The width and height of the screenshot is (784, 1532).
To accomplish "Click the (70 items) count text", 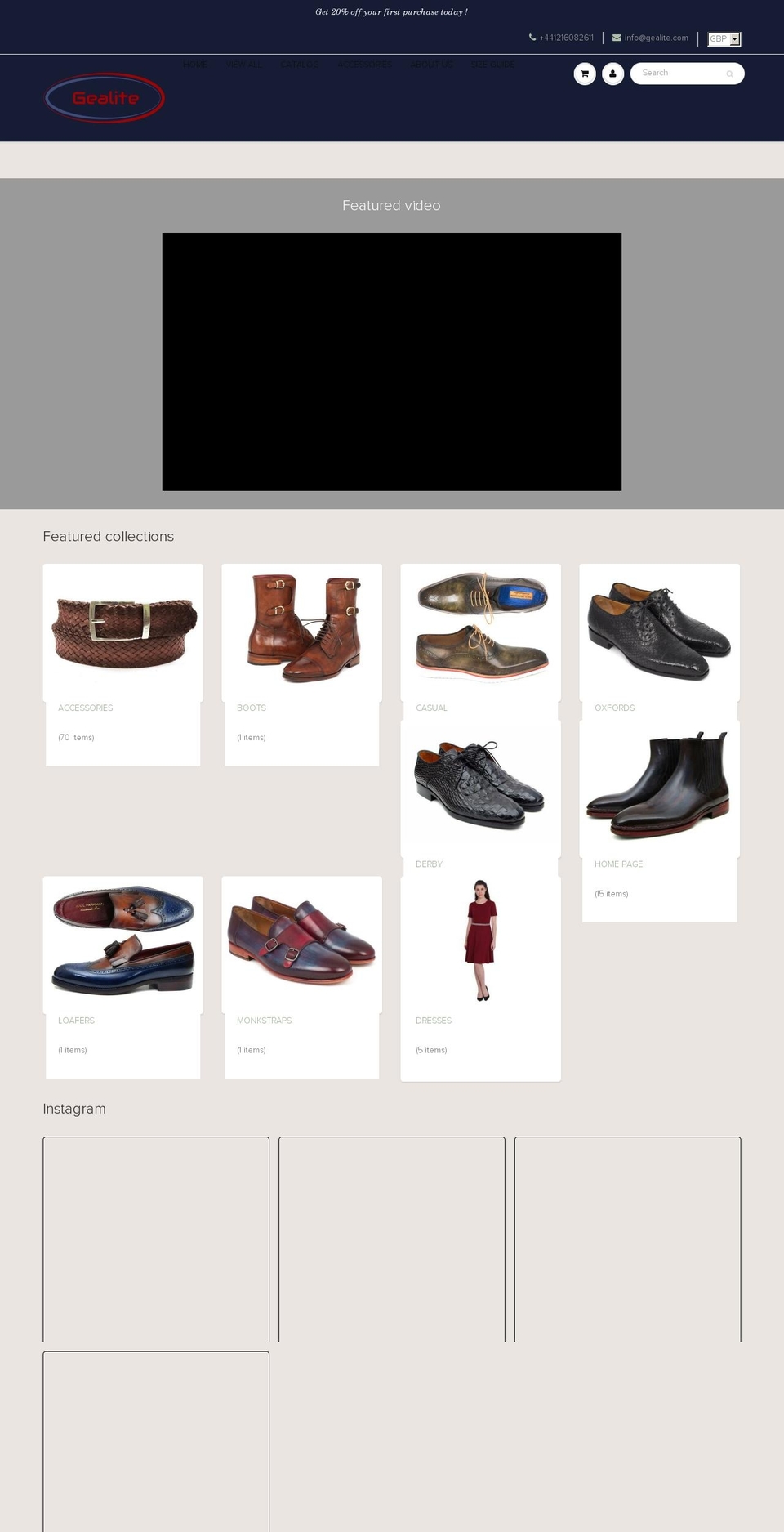I will pos(76,738).
